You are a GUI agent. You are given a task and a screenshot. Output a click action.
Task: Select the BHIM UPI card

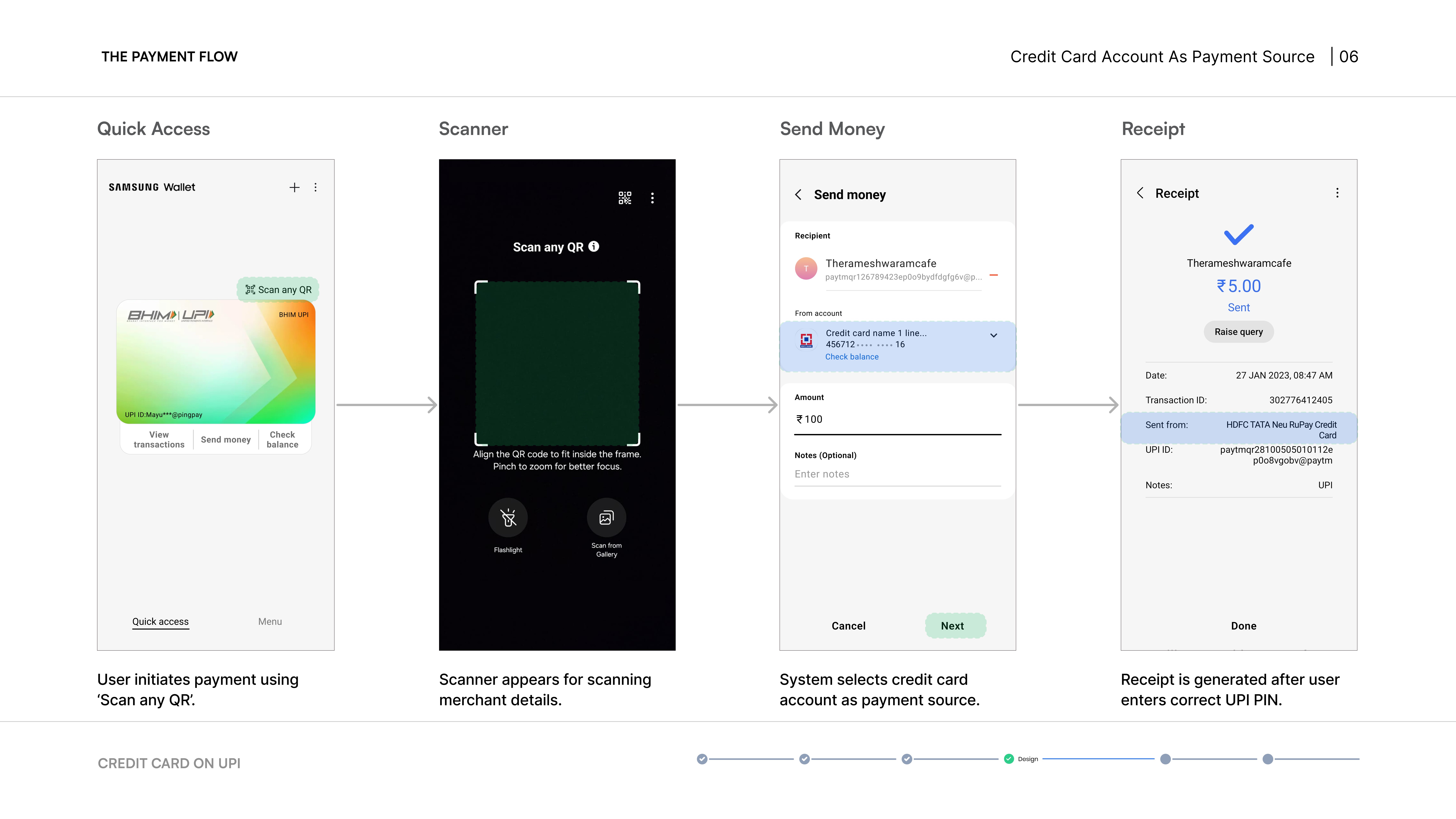(x=216, y=362)
